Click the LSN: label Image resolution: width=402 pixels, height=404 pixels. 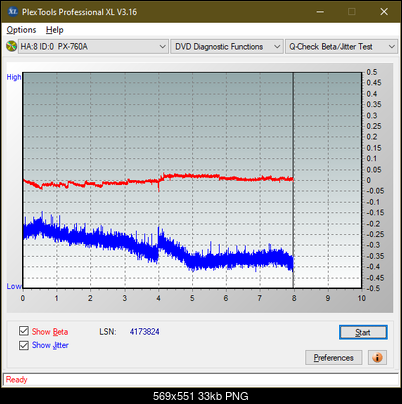(x=108, y=332)
